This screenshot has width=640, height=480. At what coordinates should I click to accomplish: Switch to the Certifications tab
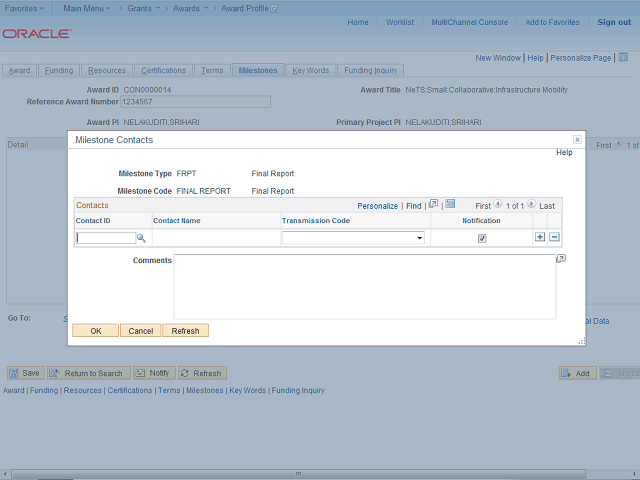[163, 70]
